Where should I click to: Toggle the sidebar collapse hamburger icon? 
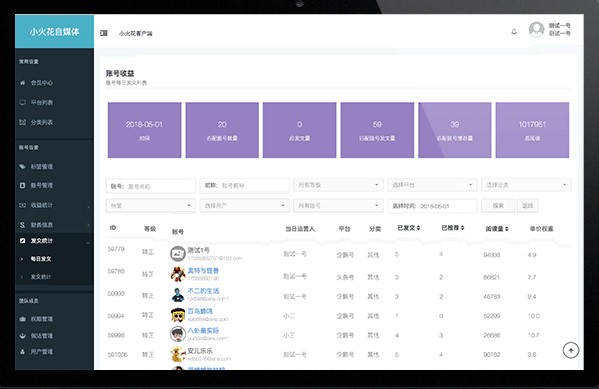[x=104, y=33]
